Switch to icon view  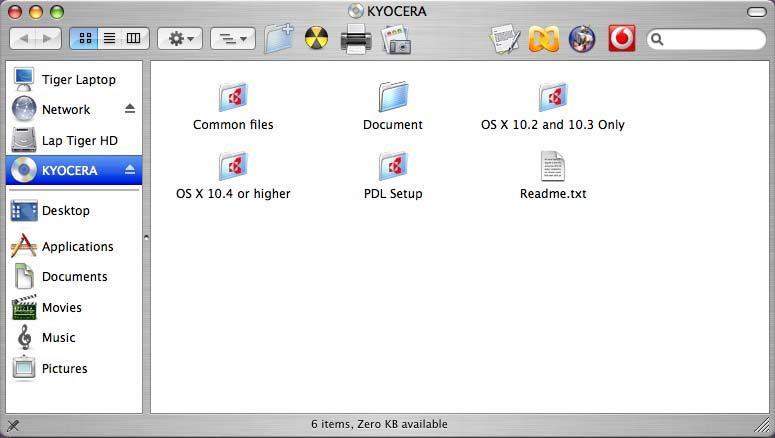(85, 39)
